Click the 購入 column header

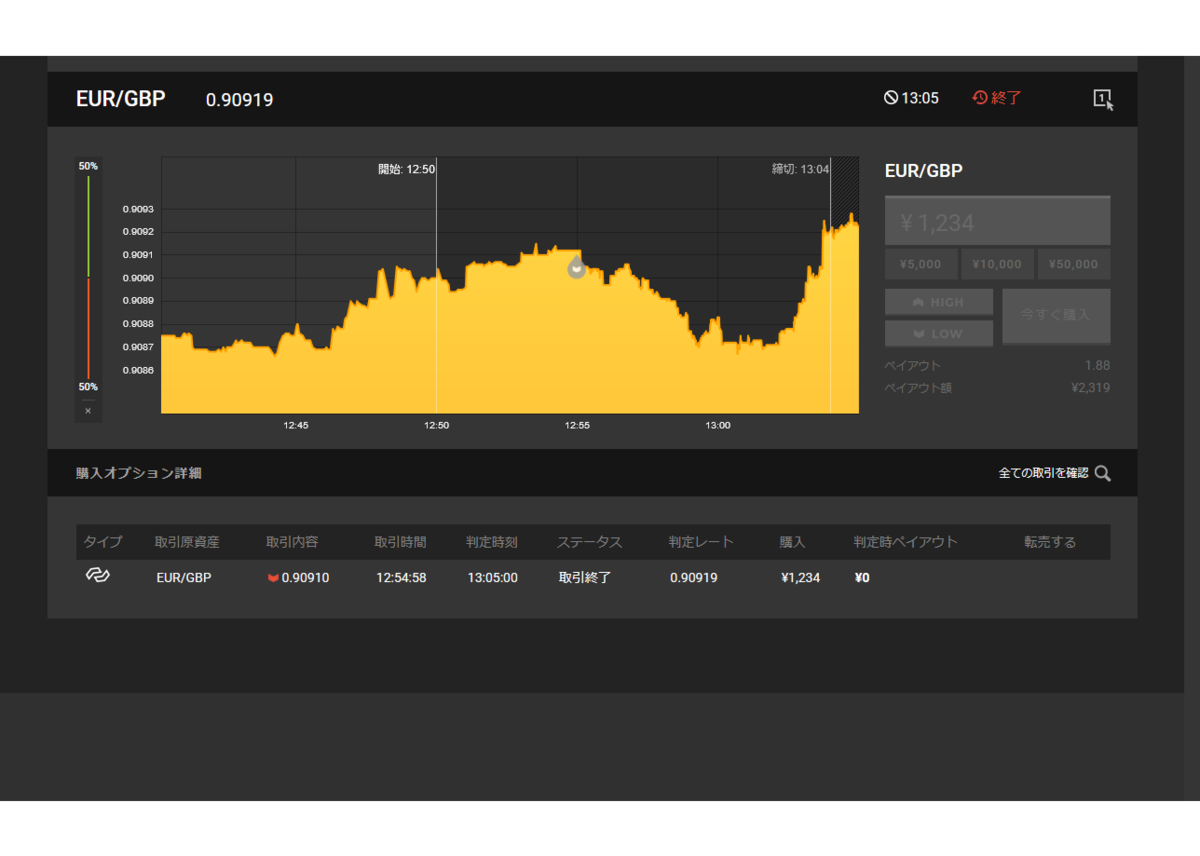pyautogui.click(x=793, y=542)
